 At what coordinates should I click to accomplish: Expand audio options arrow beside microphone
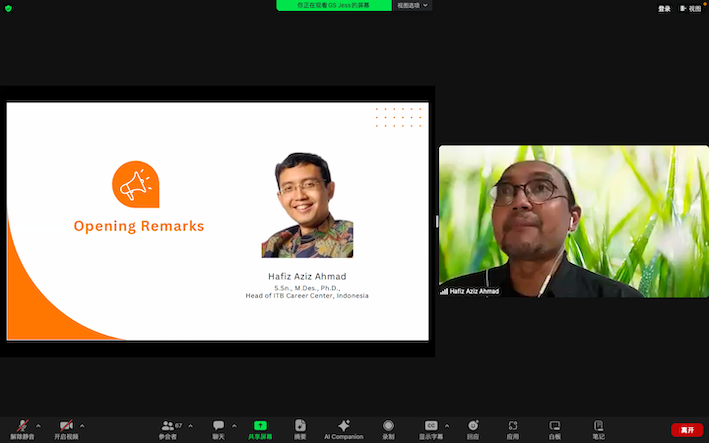(x=38, y=426)
